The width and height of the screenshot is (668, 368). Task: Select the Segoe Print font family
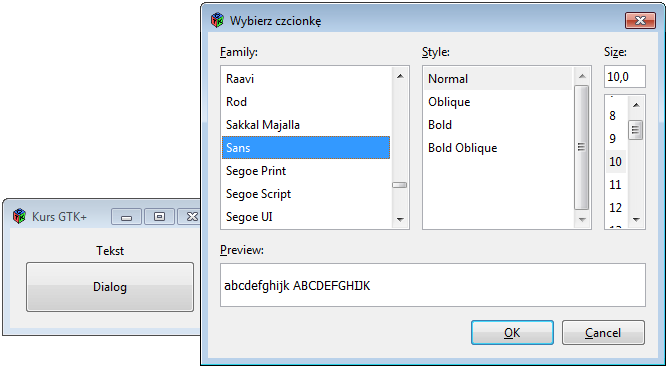(x=306, y=171)
